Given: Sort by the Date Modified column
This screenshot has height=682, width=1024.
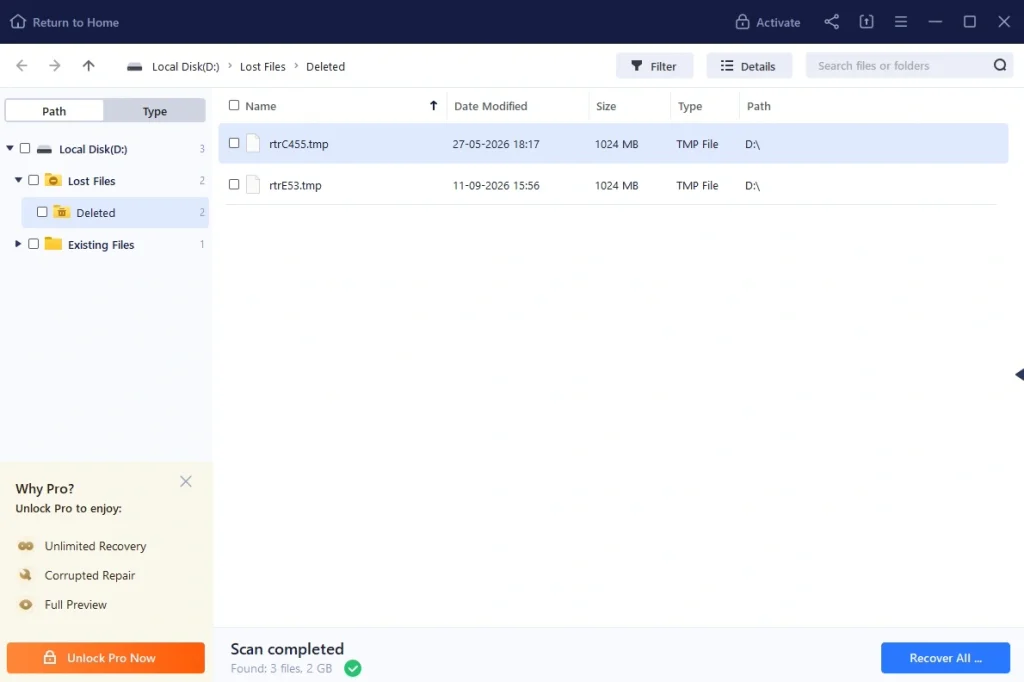Looking at the screenshot, I should [490, 106].
